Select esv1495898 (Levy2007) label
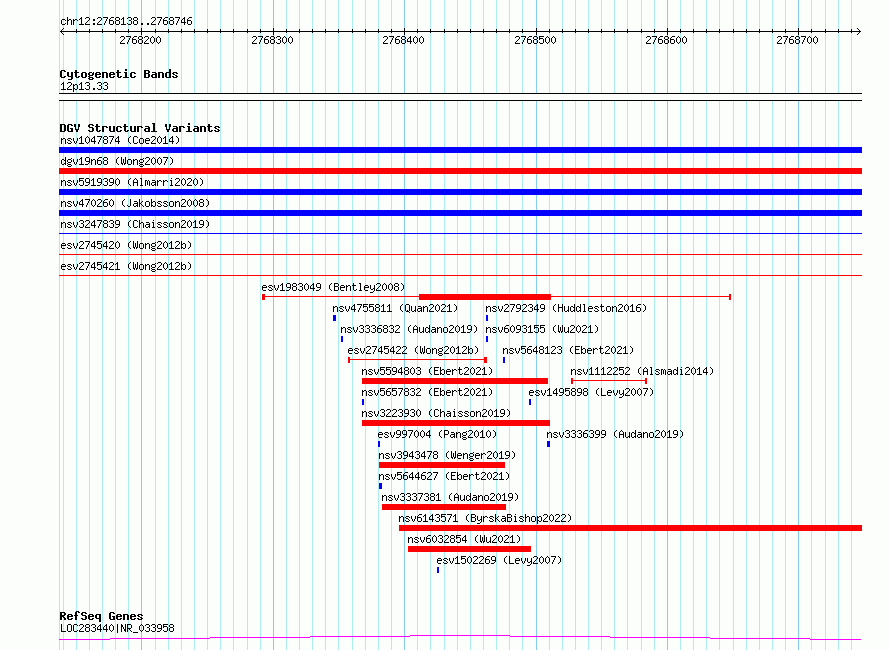The width and height of the screenshot is (890, 650). (591, 392)
